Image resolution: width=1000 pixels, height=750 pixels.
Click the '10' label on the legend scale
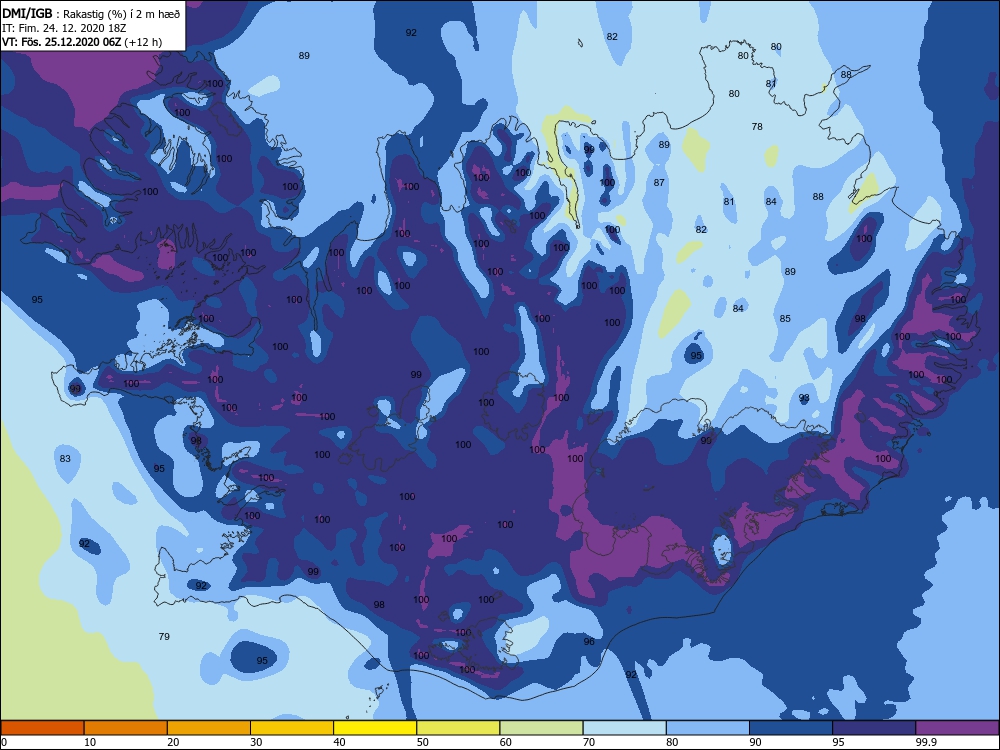click(90, 742)
